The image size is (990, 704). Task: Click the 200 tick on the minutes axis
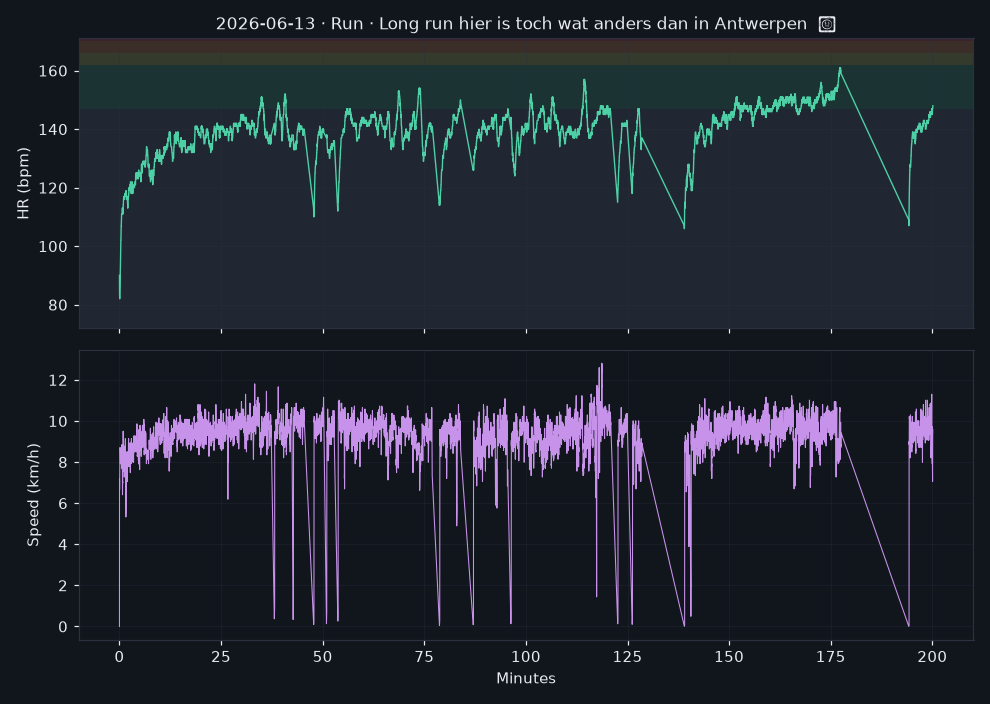[x=933, y=657]
